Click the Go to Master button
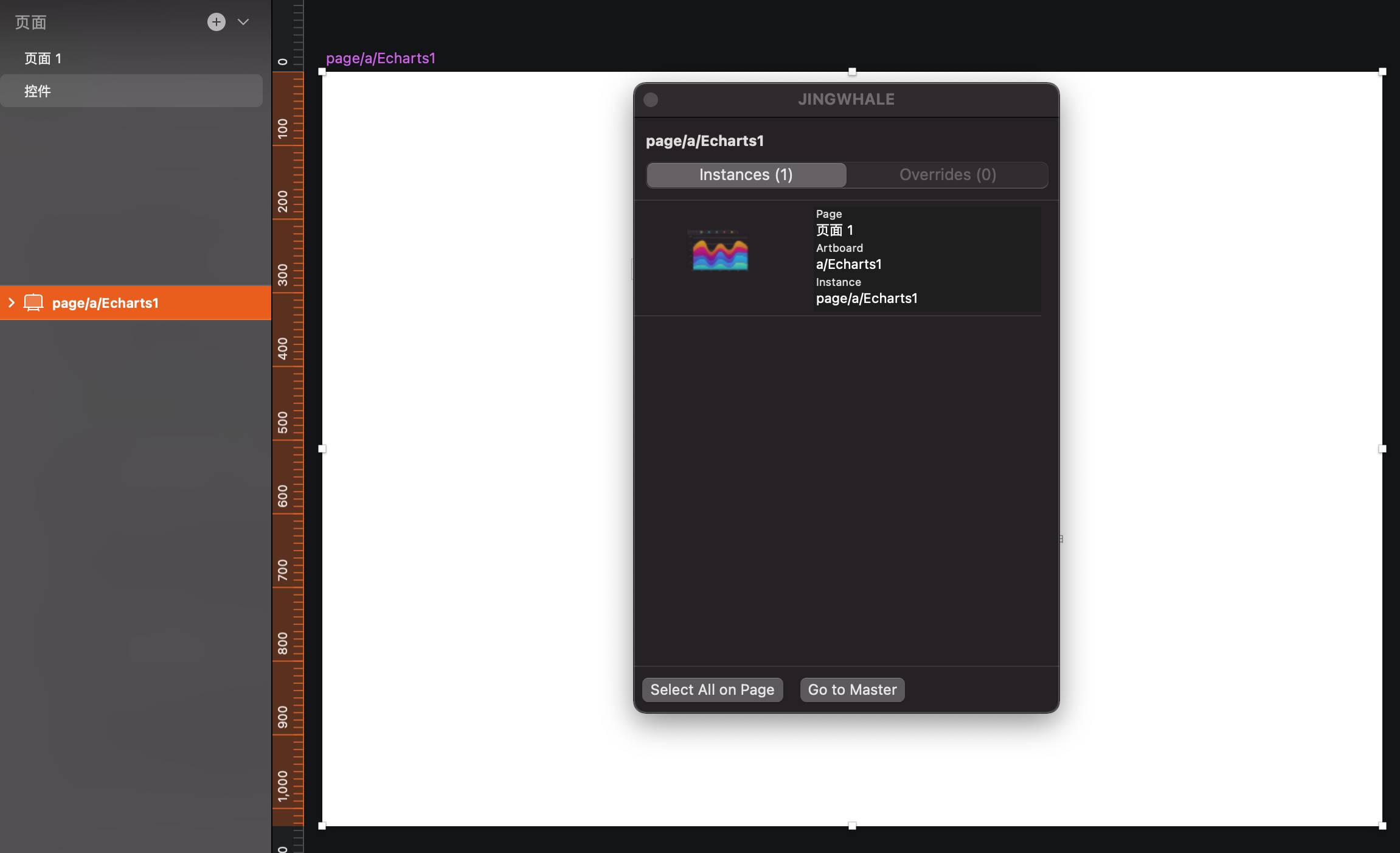Image resolution: width=1400 pixels, height=853 pixels. (852, 690)
